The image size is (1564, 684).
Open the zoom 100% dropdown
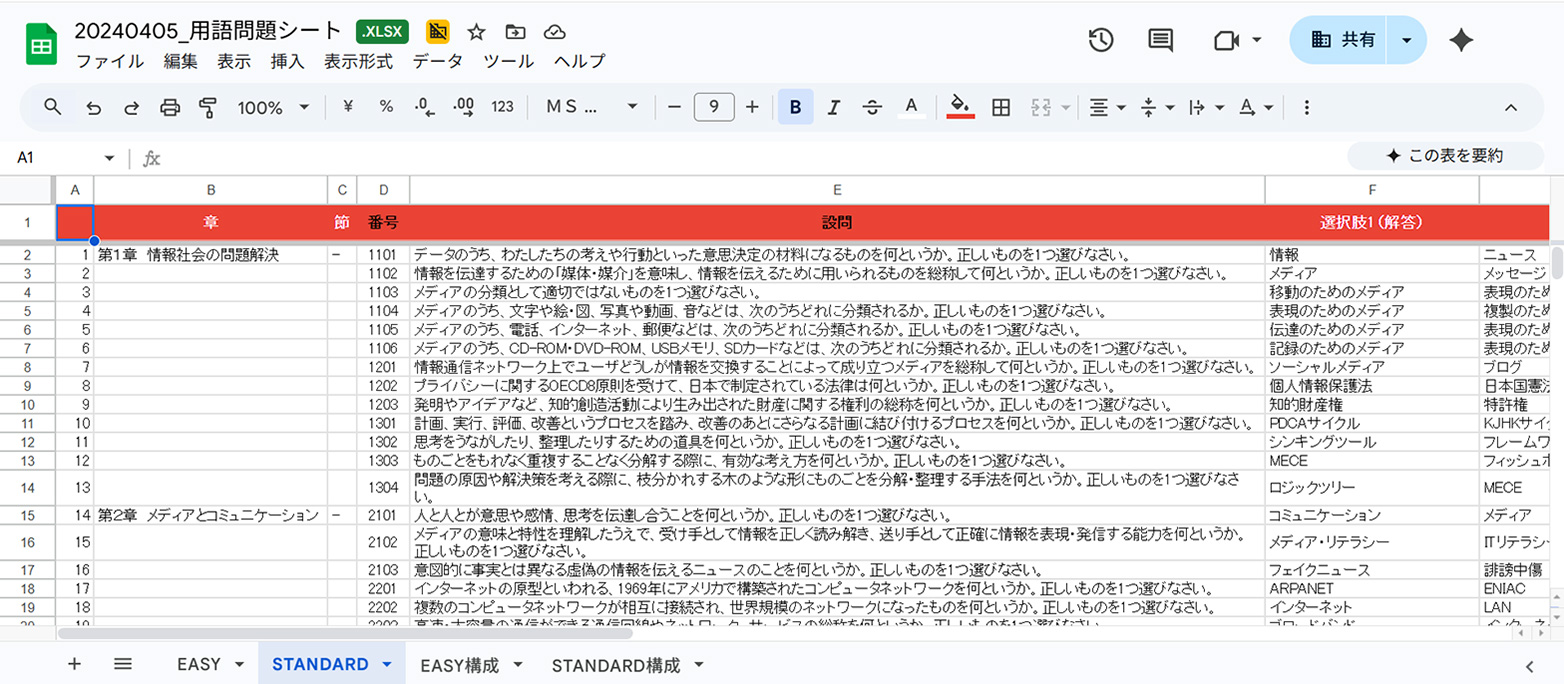pos(274,107)
